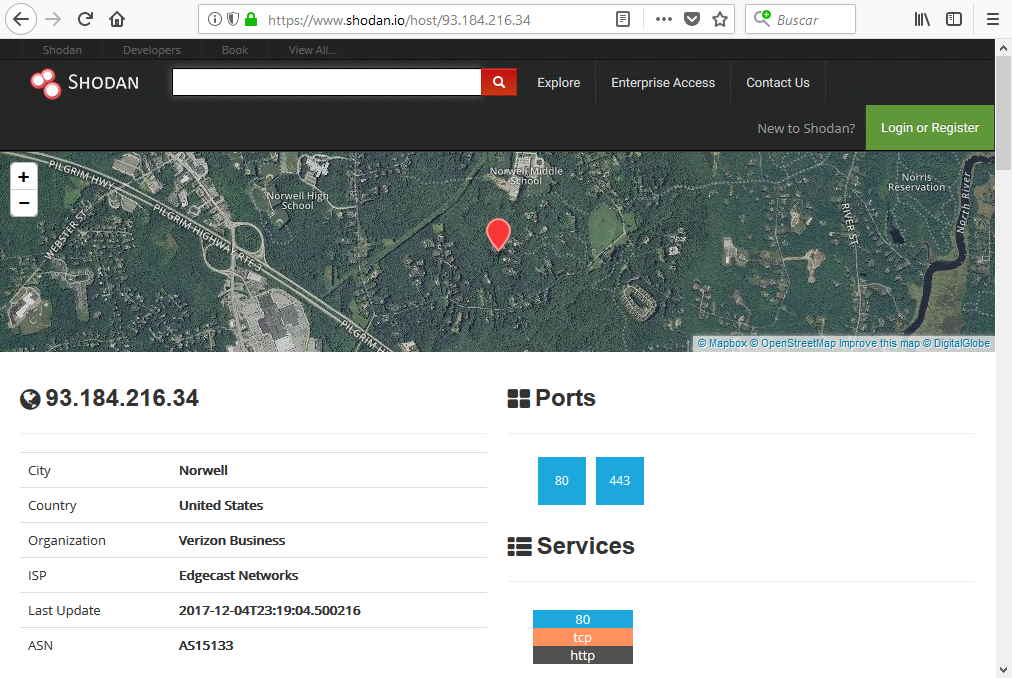The image size is (1012, 678).
Task: Click the red search magnifier button
Action: (499, 82)
